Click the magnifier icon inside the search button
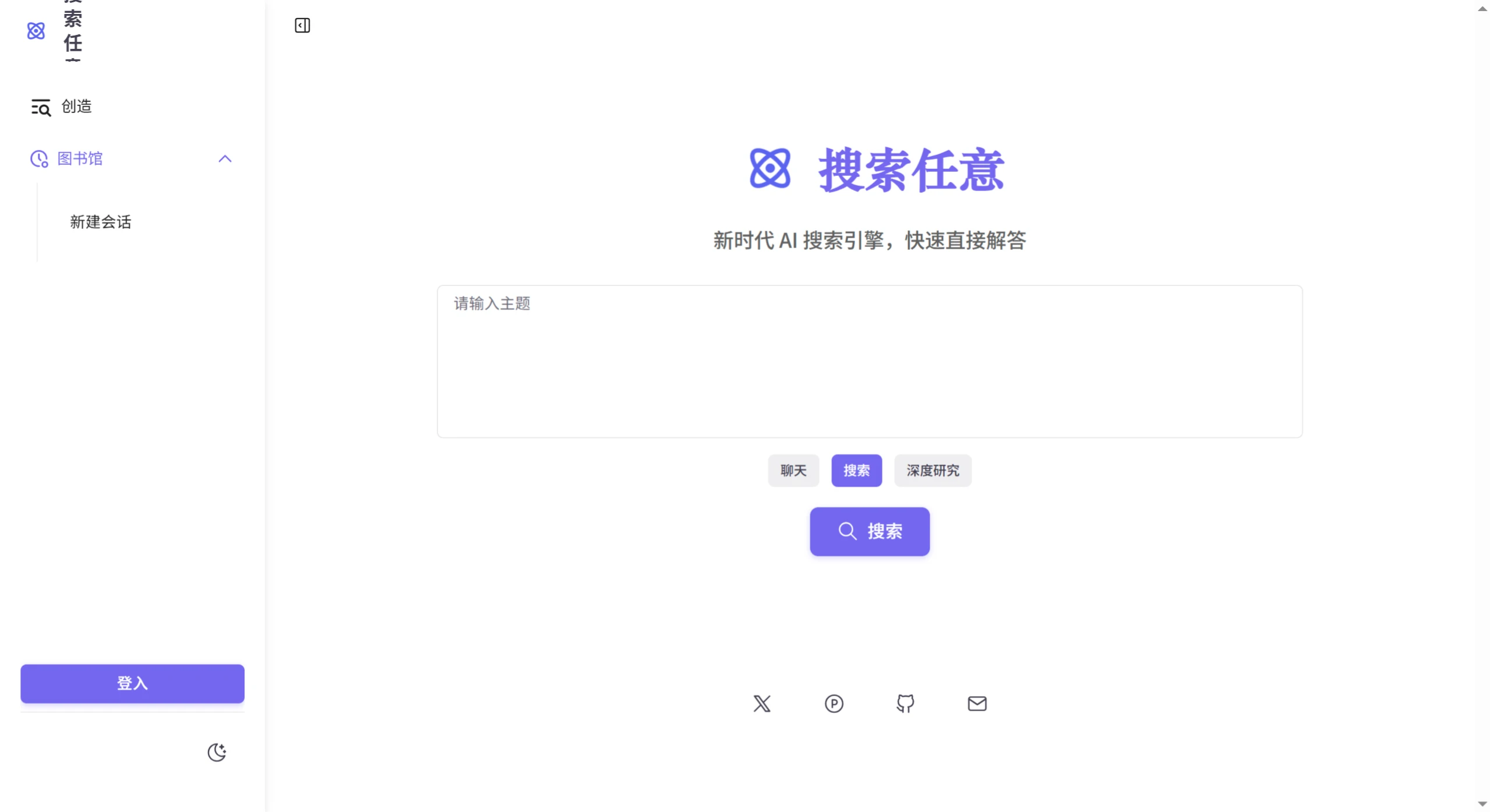The width and height of the screenshot is (1490, 812). [x=847, y=531]
